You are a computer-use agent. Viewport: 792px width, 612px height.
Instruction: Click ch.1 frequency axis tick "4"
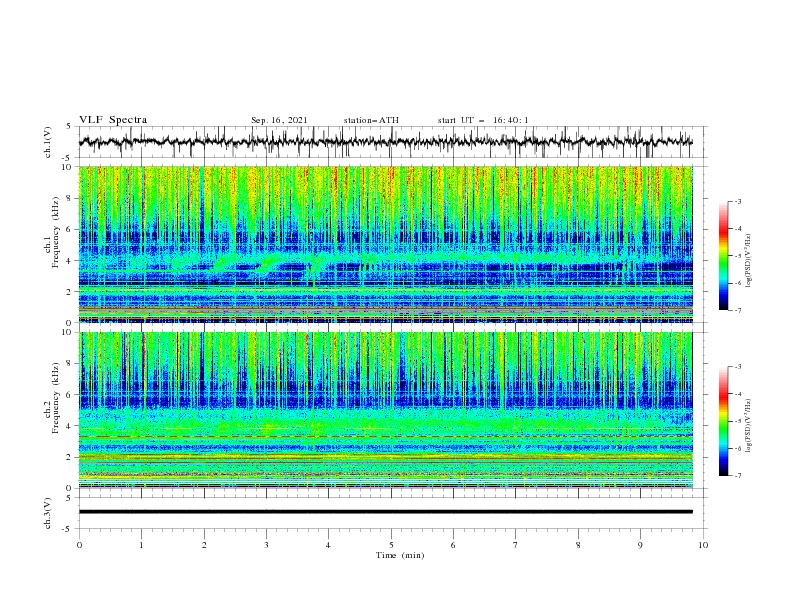pyautogui.click(x=71, y=261)
